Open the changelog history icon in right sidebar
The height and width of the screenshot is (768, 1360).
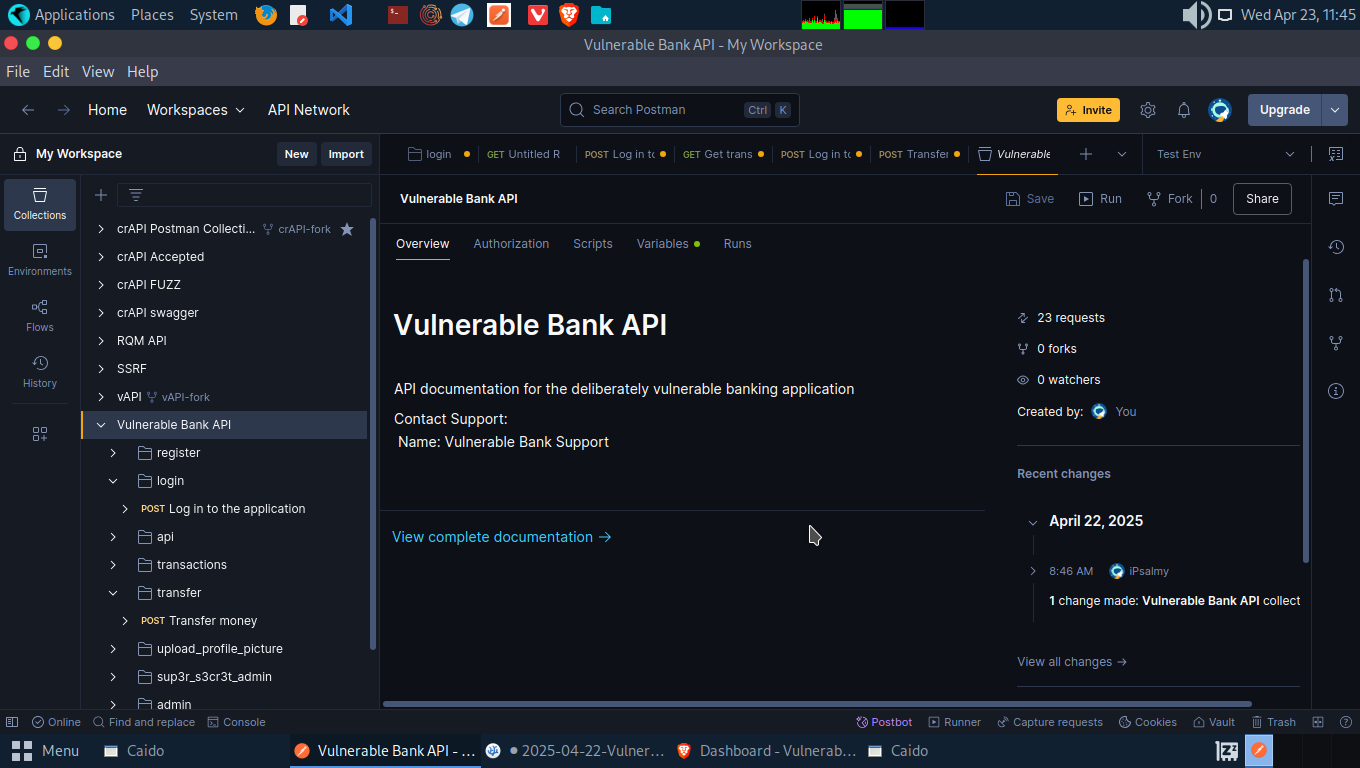click(x=1336, y=247)
